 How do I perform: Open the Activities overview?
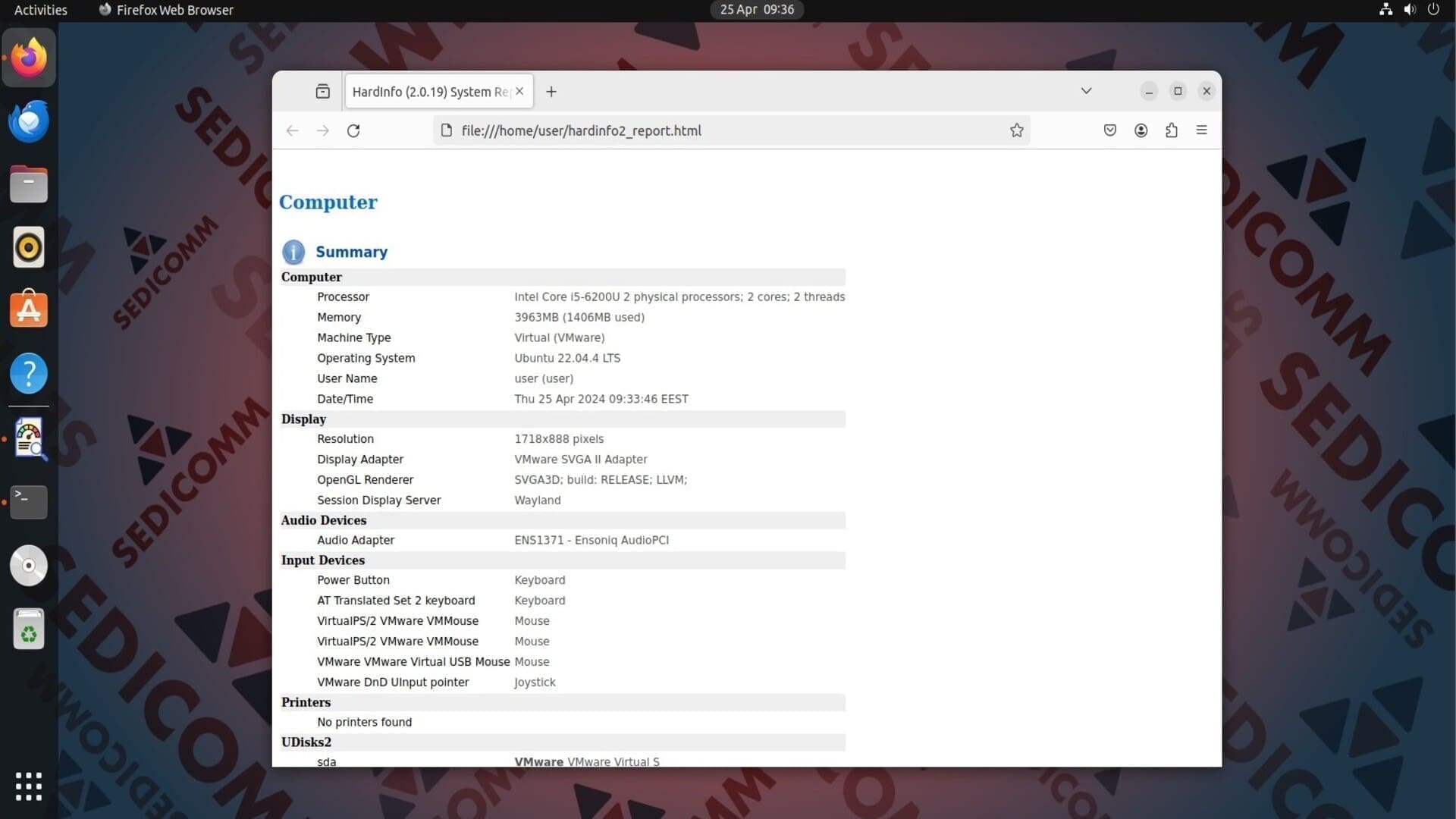[x=41, y=10]
